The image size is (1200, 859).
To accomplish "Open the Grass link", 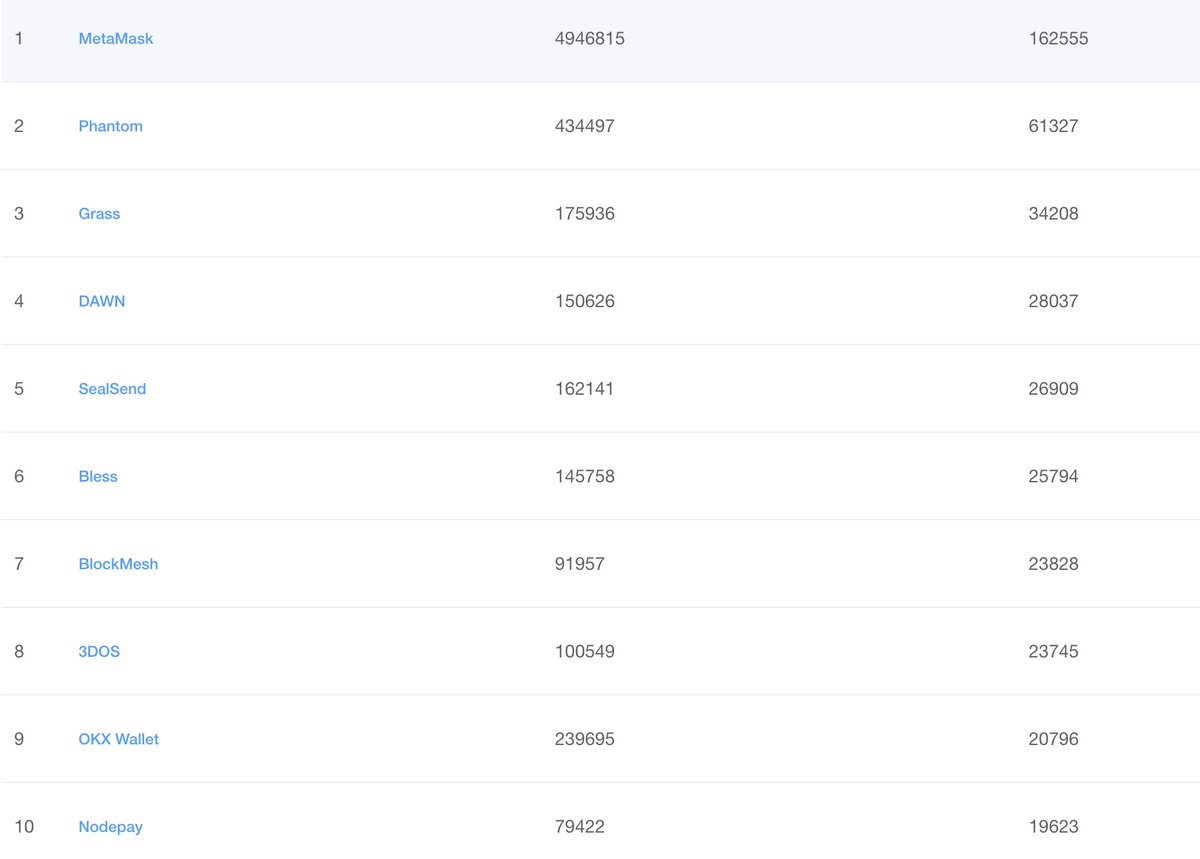I will click(99, 213).
